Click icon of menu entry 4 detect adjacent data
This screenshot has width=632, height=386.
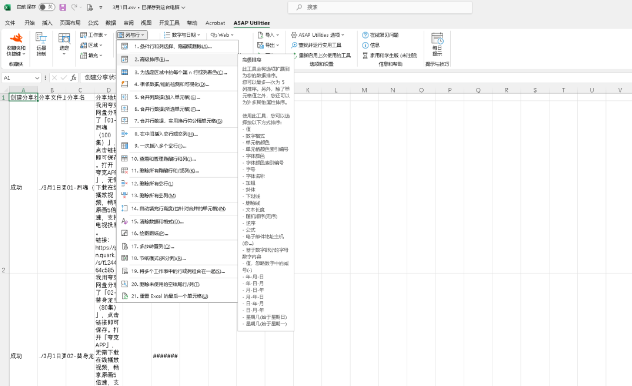point(125,84)
